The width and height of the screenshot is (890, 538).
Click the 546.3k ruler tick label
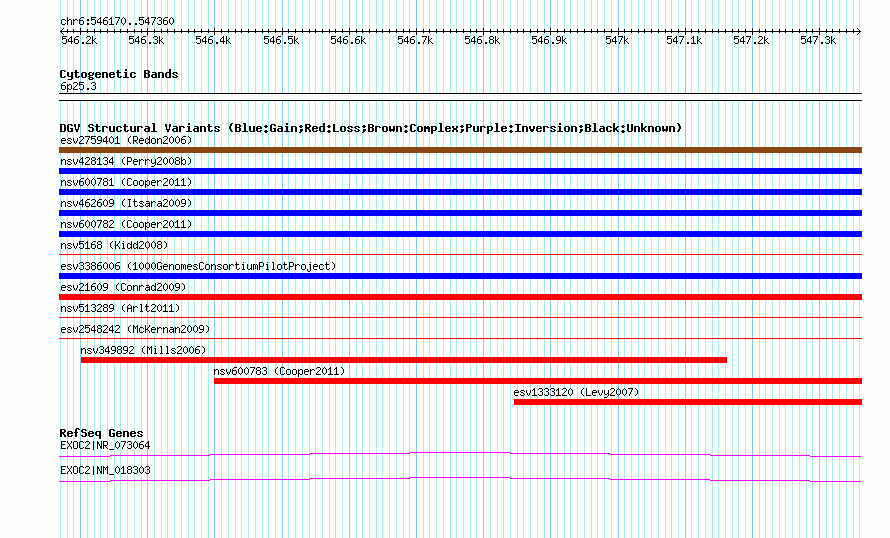[x=146, y=40]
